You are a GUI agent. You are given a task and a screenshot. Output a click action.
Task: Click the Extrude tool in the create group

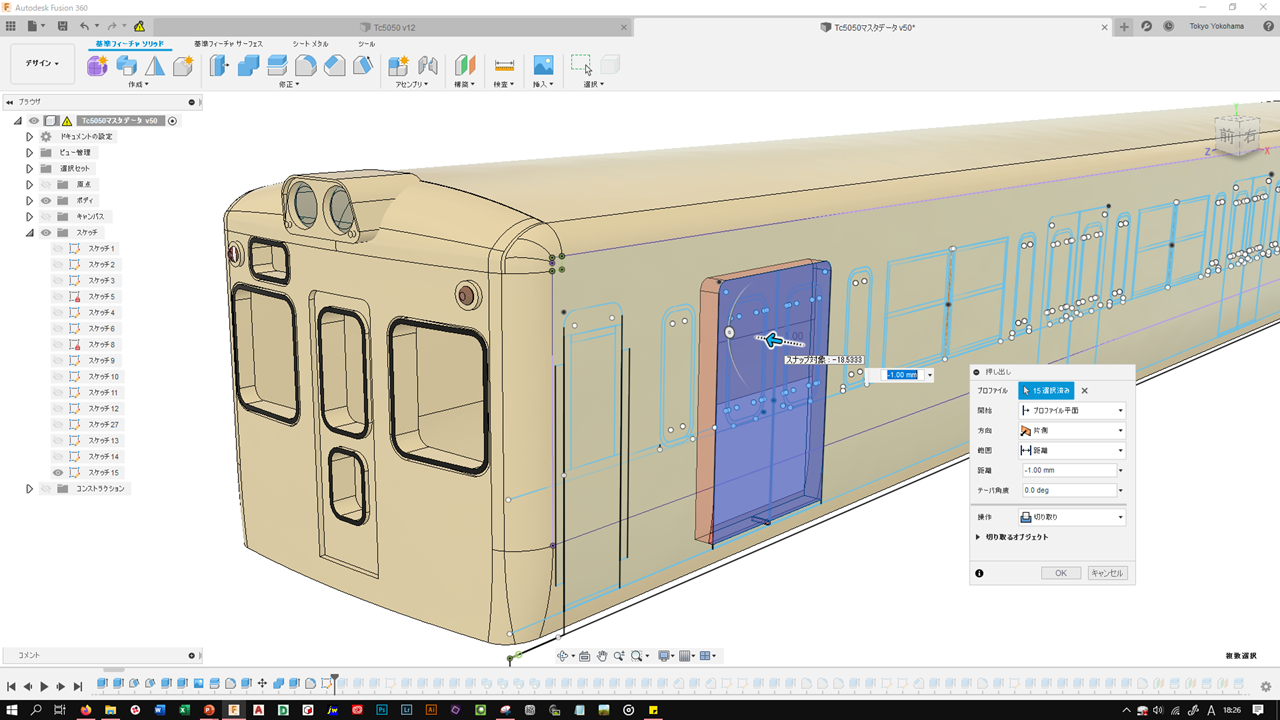coord(126,66)
